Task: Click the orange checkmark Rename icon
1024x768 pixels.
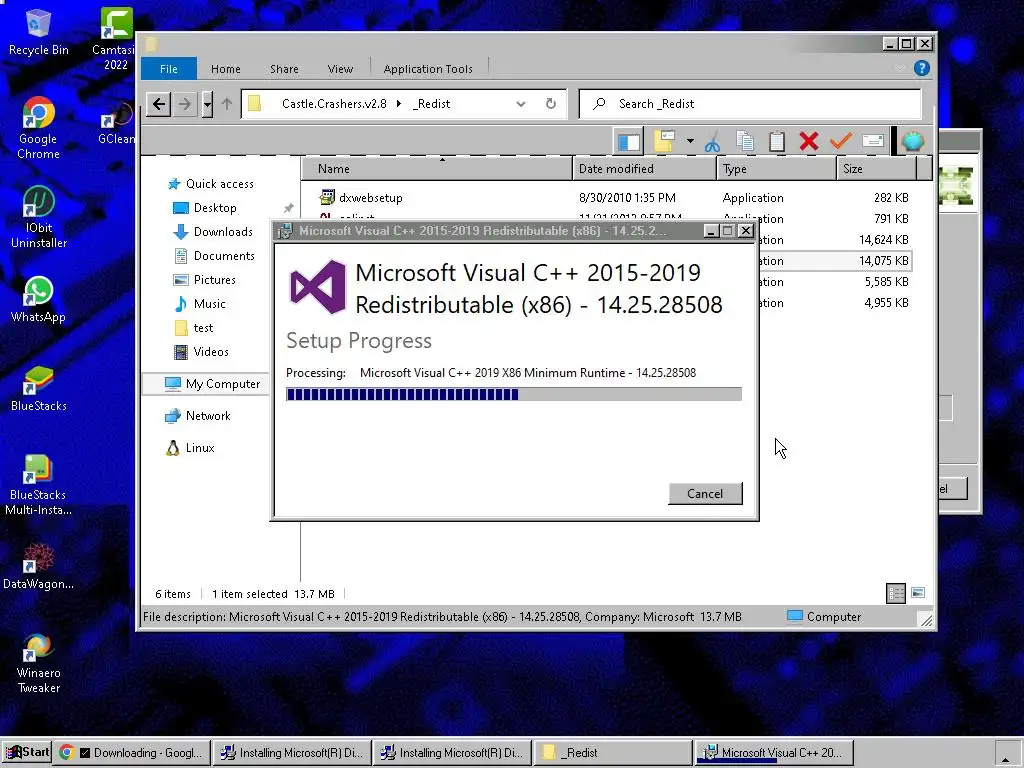Action: (840, 141)
